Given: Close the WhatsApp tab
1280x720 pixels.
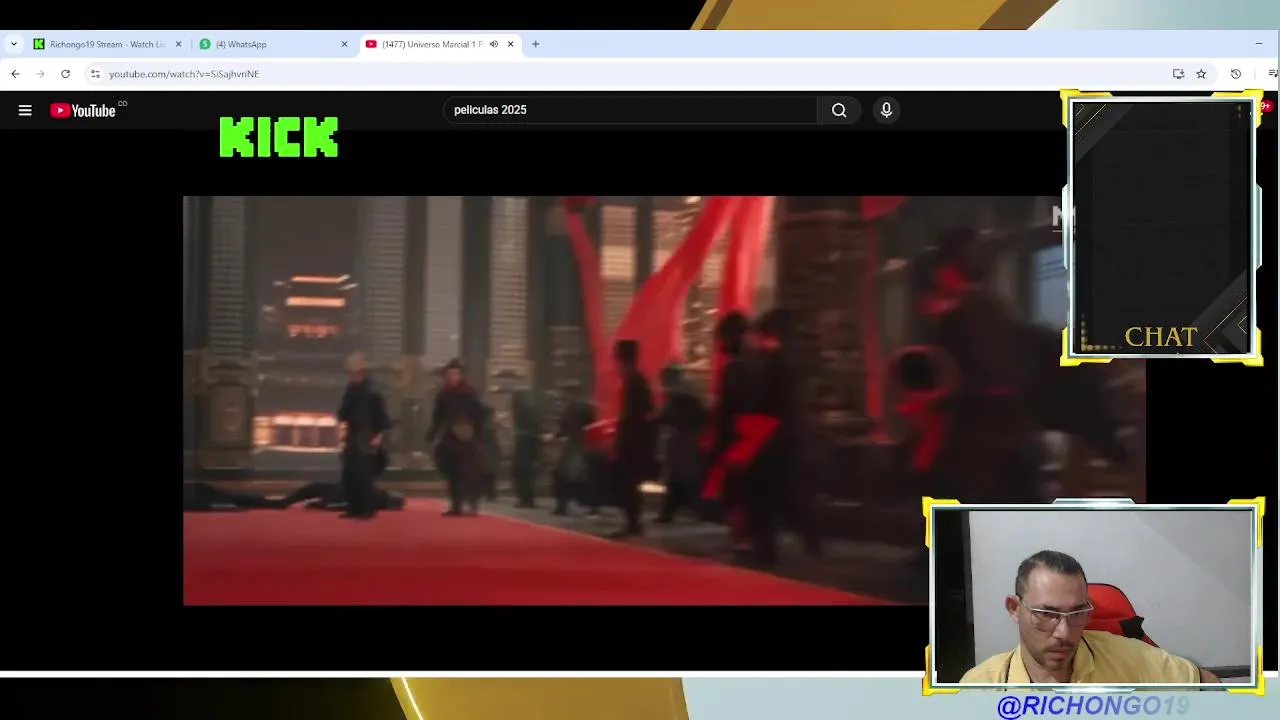Looking at the screenshot, I should click(x=345, y=44).
